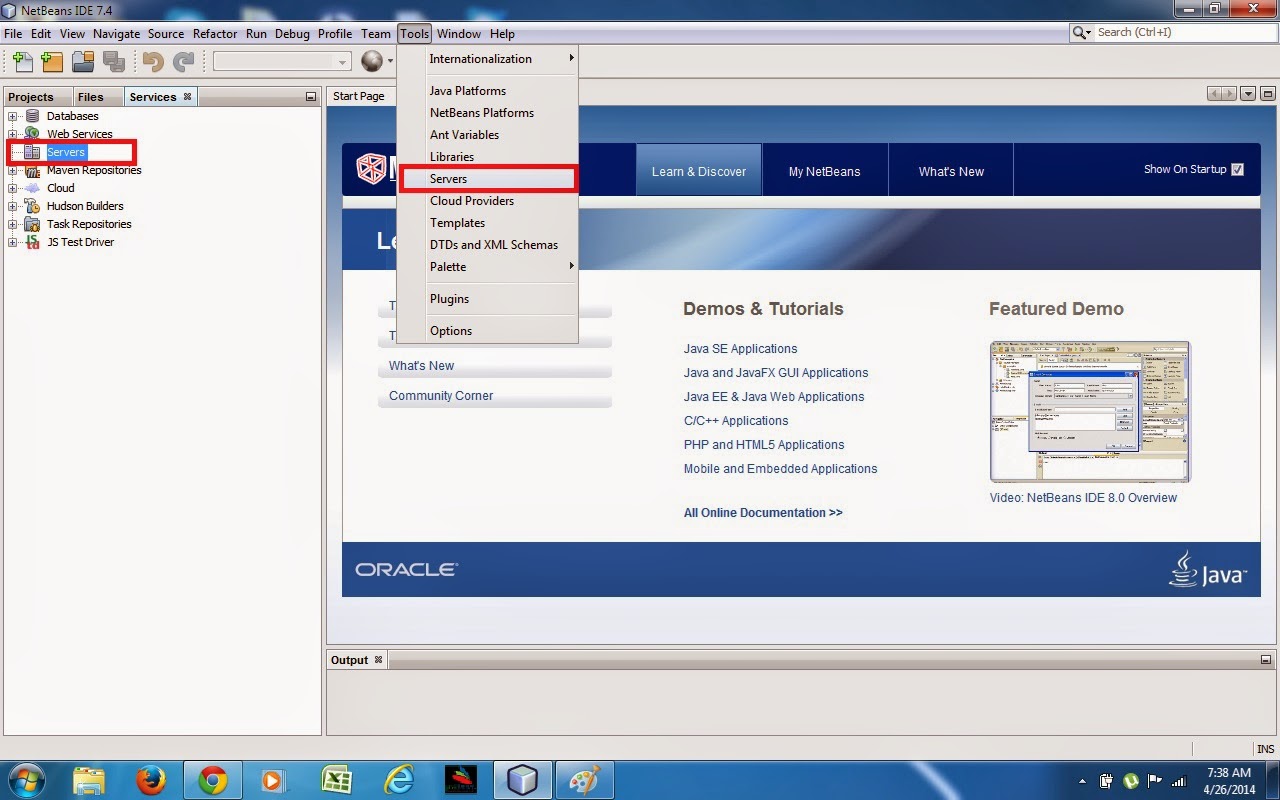This screenshot has width=1280, height=800.
Task: Click the New Project toolbar icon
Action: click(x=52, y=61)
